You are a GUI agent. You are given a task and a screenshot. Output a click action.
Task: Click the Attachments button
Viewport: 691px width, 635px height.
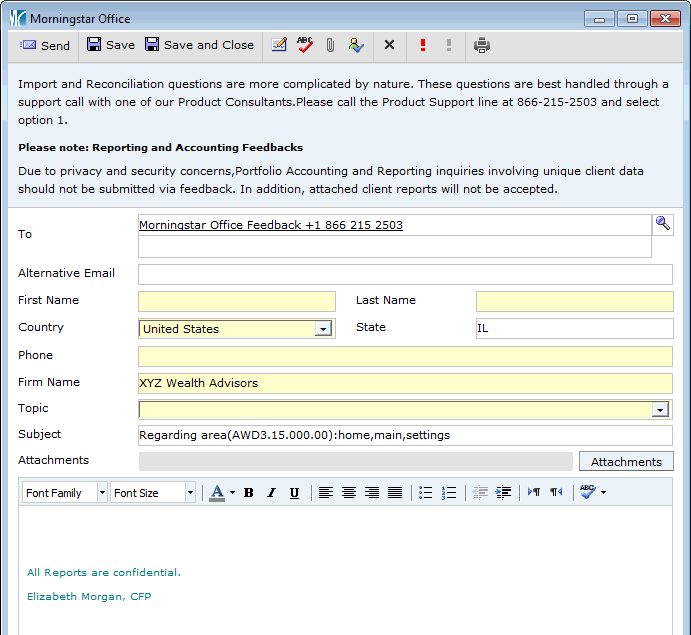(x=626, y=461)
